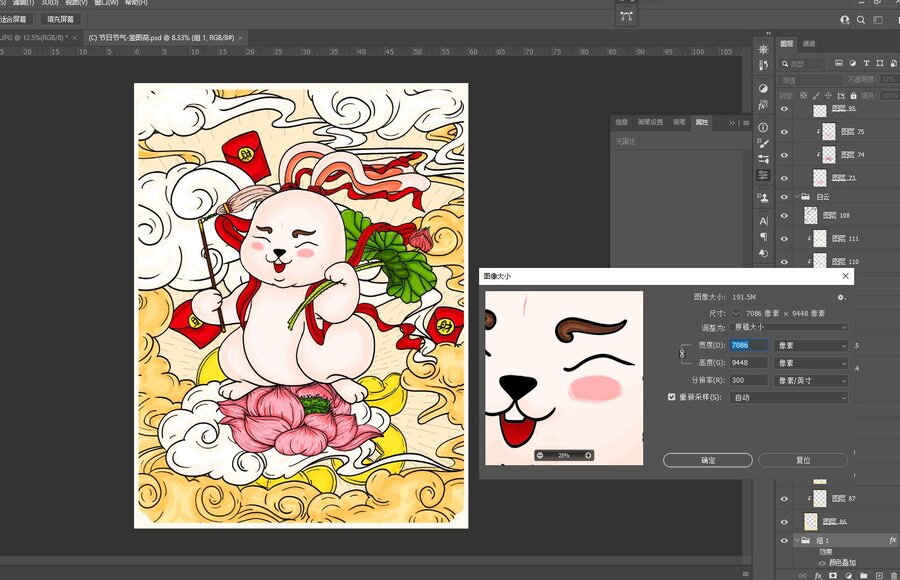This screenshot has width=900, height=580.
Task: Toggle the 颜色叠加 effect visibility
Action: [x=822, y=563]
